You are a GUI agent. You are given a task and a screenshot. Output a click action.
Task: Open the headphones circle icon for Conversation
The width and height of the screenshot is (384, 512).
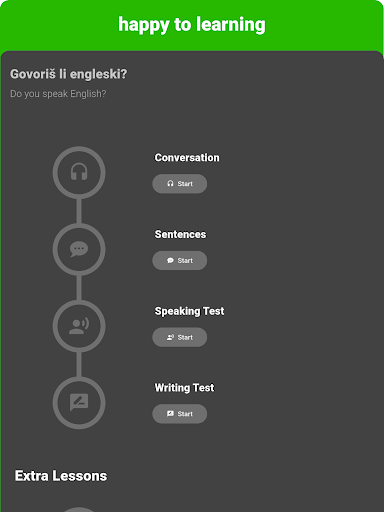pos(79,173)
